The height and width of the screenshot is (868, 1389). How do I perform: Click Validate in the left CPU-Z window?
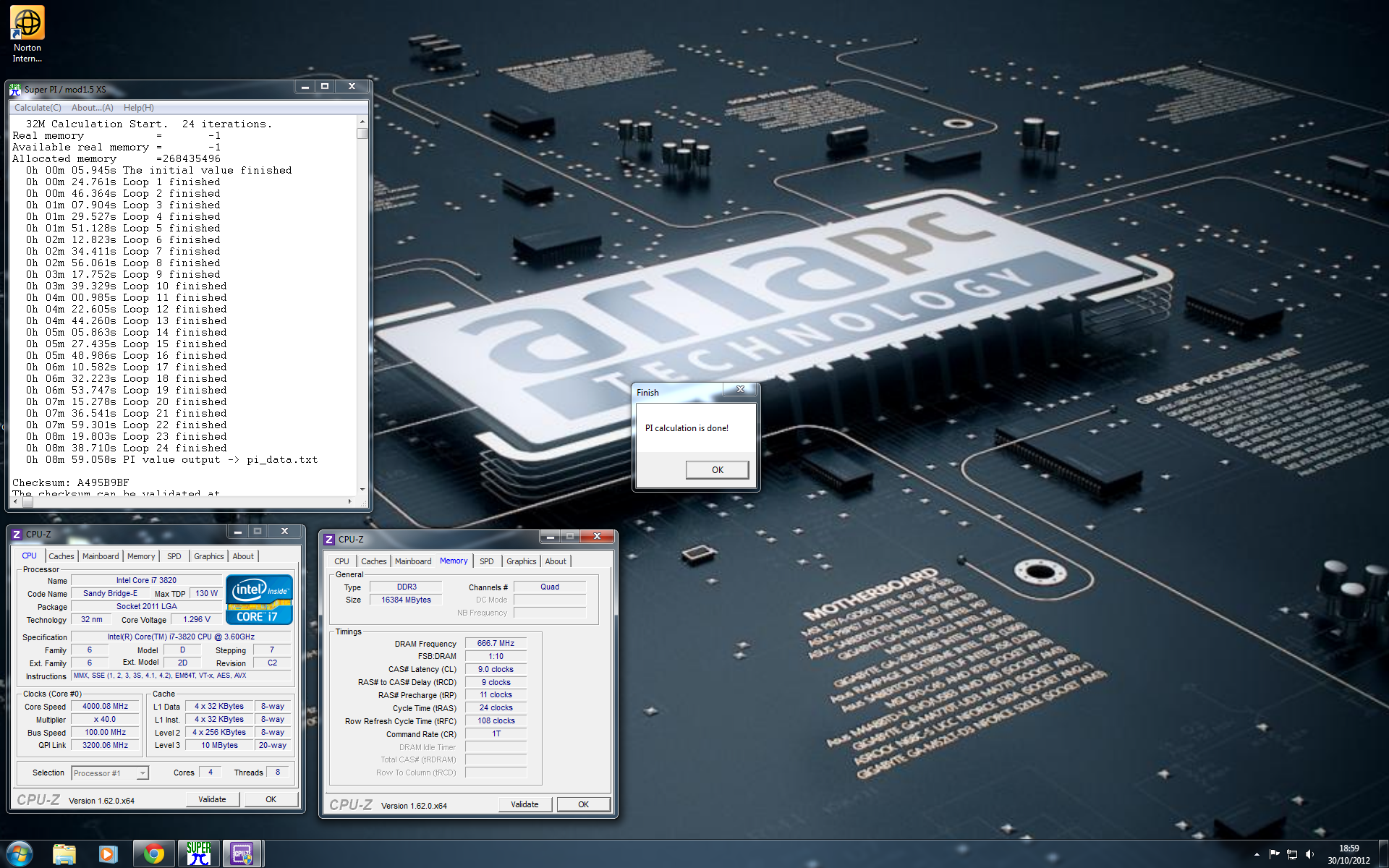[212, 799]
